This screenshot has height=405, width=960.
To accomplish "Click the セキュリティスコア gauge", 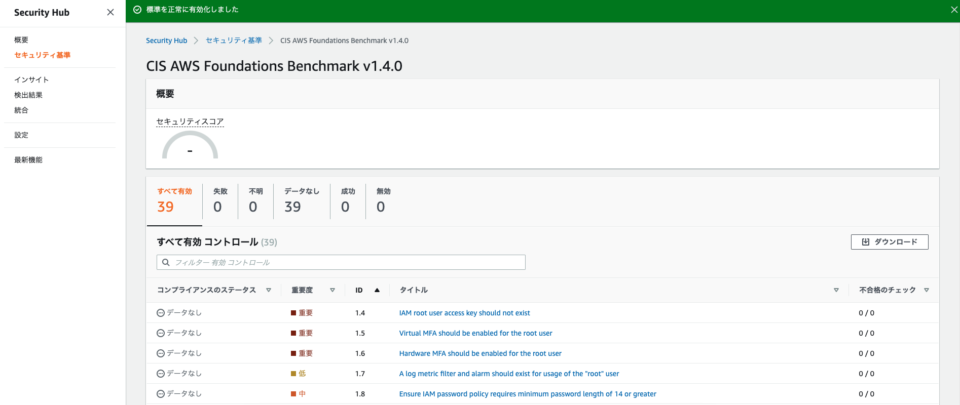I will 190,147.
